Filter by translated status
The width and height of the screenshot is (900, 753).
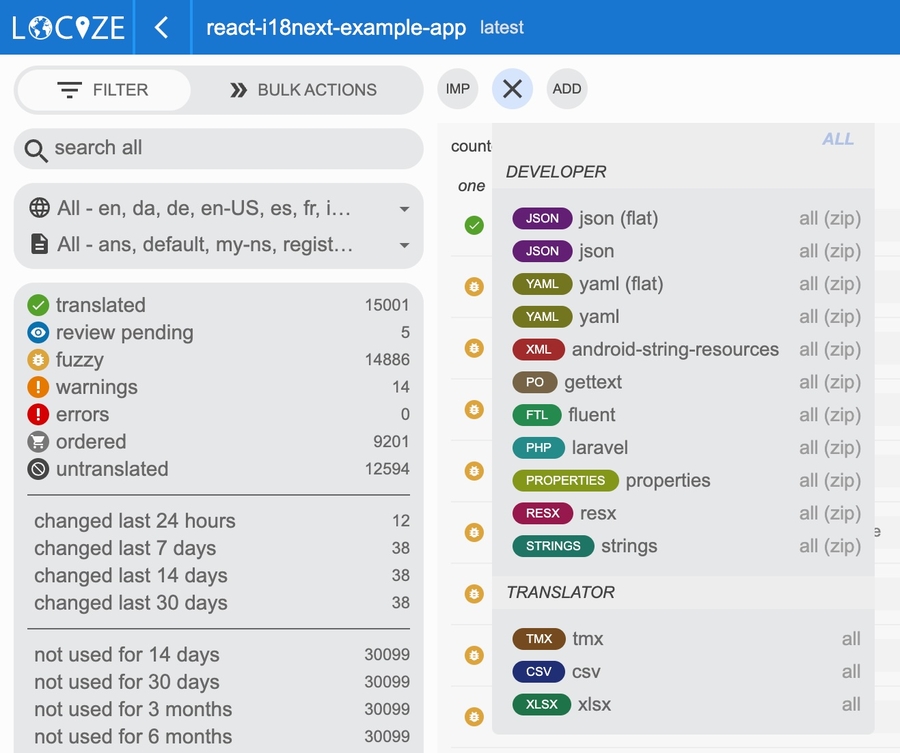[x=100, y=305]
